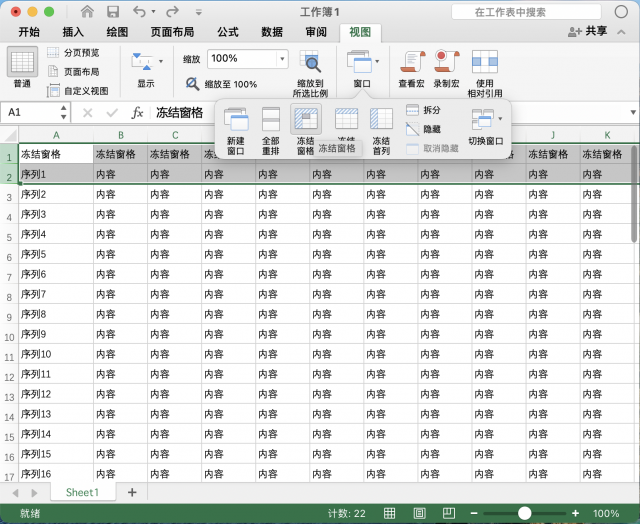Open the undo history dropdown arrow
The image size is (640, 524).
tap(153, 12)
